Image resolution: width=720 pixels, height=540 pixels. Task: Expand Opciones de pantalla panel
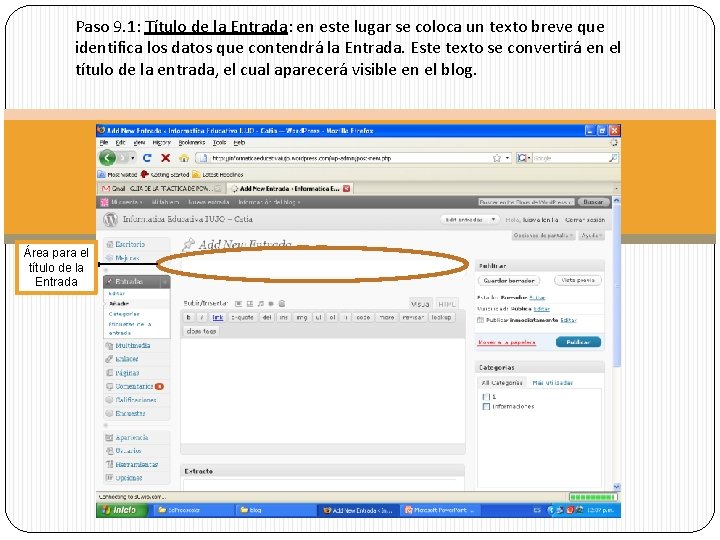click(x=544, y=236)
